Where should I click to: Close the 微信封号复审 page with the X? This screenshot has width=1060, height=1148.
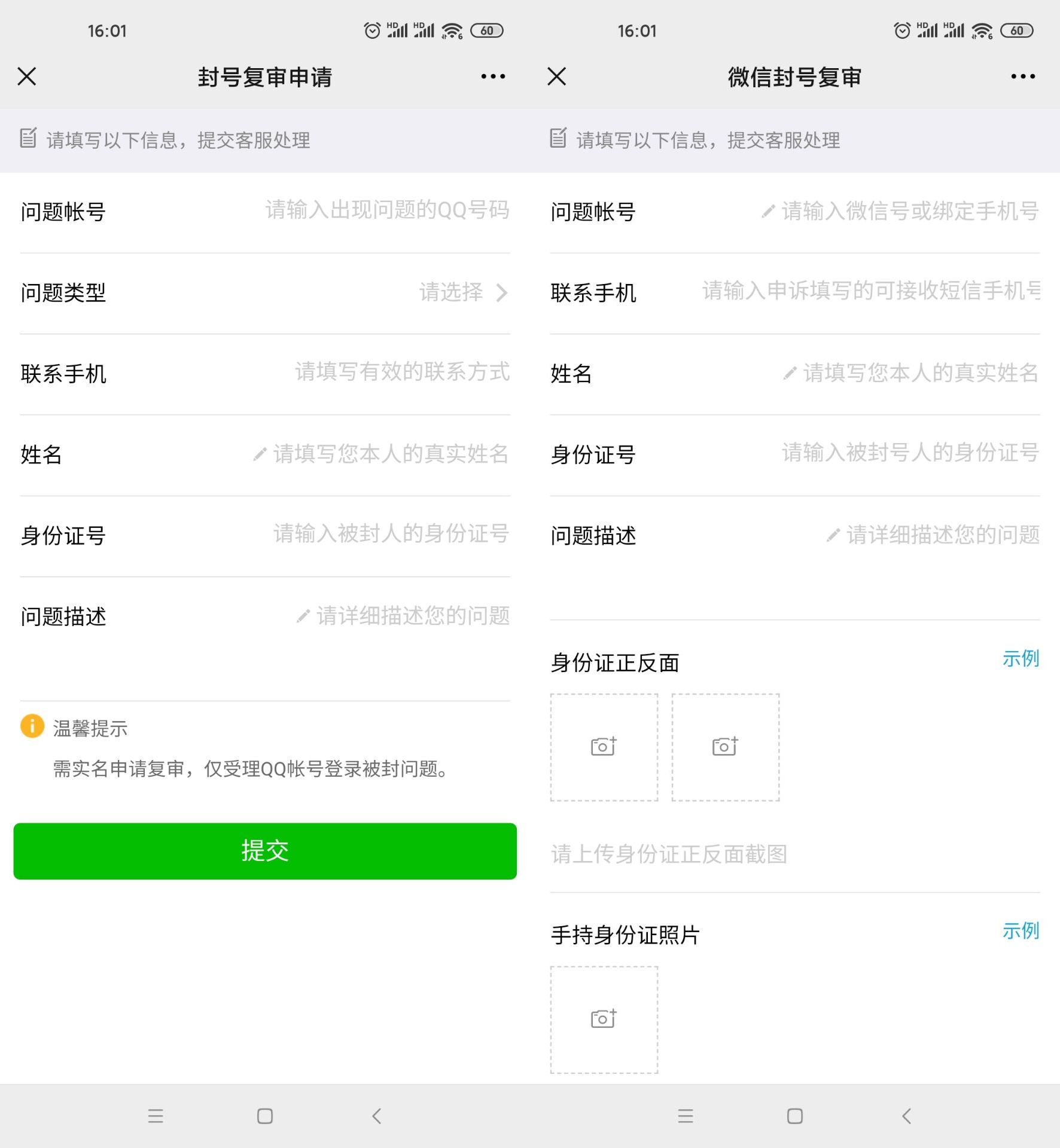(556, 77)
